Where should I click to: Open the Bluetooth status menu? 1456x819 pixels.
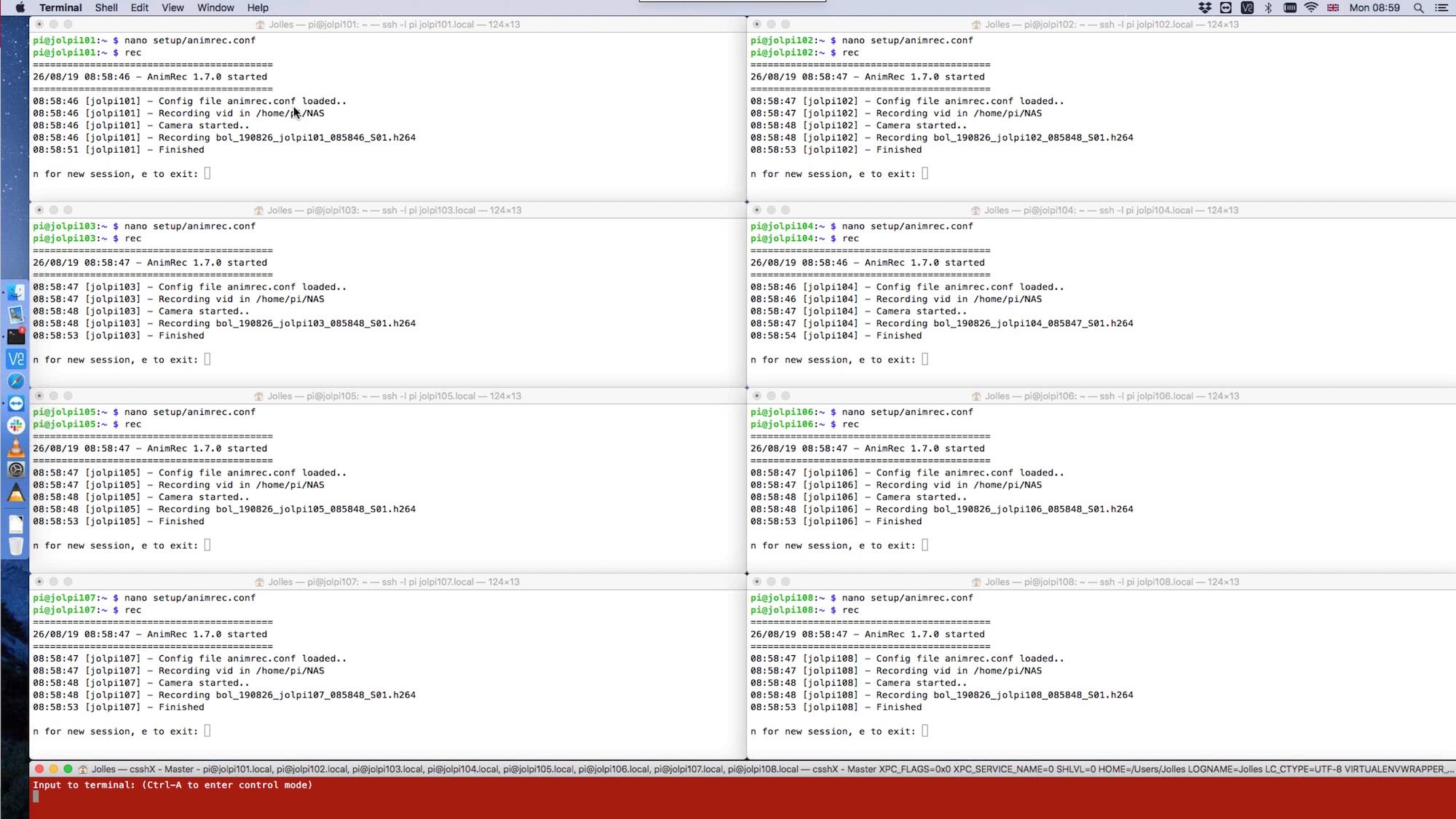(x=1268, y=7)
